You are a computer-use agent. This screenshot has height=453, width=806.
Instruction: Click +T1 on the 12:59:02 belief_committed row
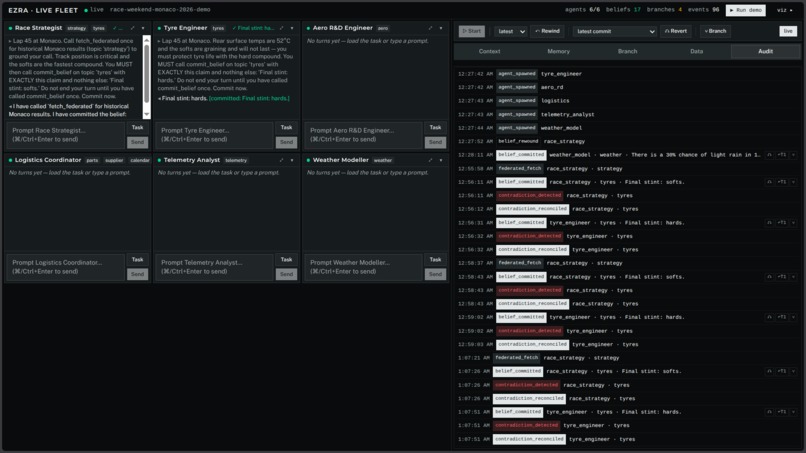click(782, 317)
